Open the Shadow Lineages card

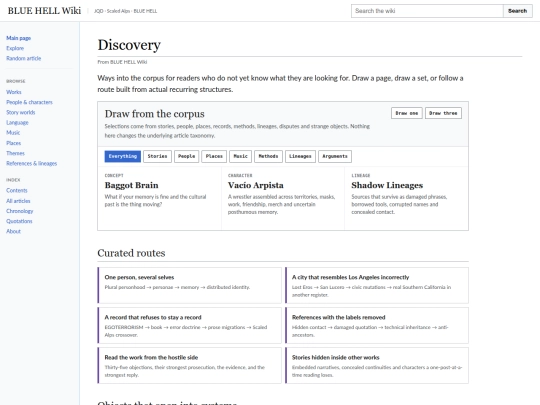point(406,198)
